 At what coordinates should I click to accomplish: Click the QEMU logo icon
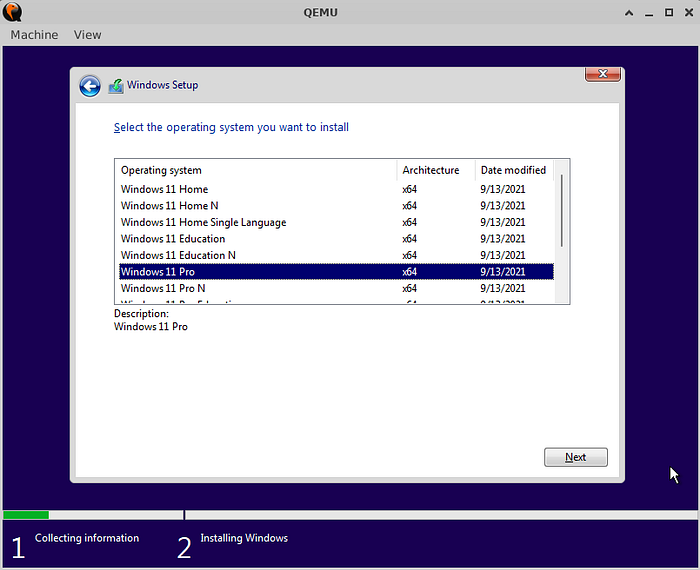coord(12,12)
